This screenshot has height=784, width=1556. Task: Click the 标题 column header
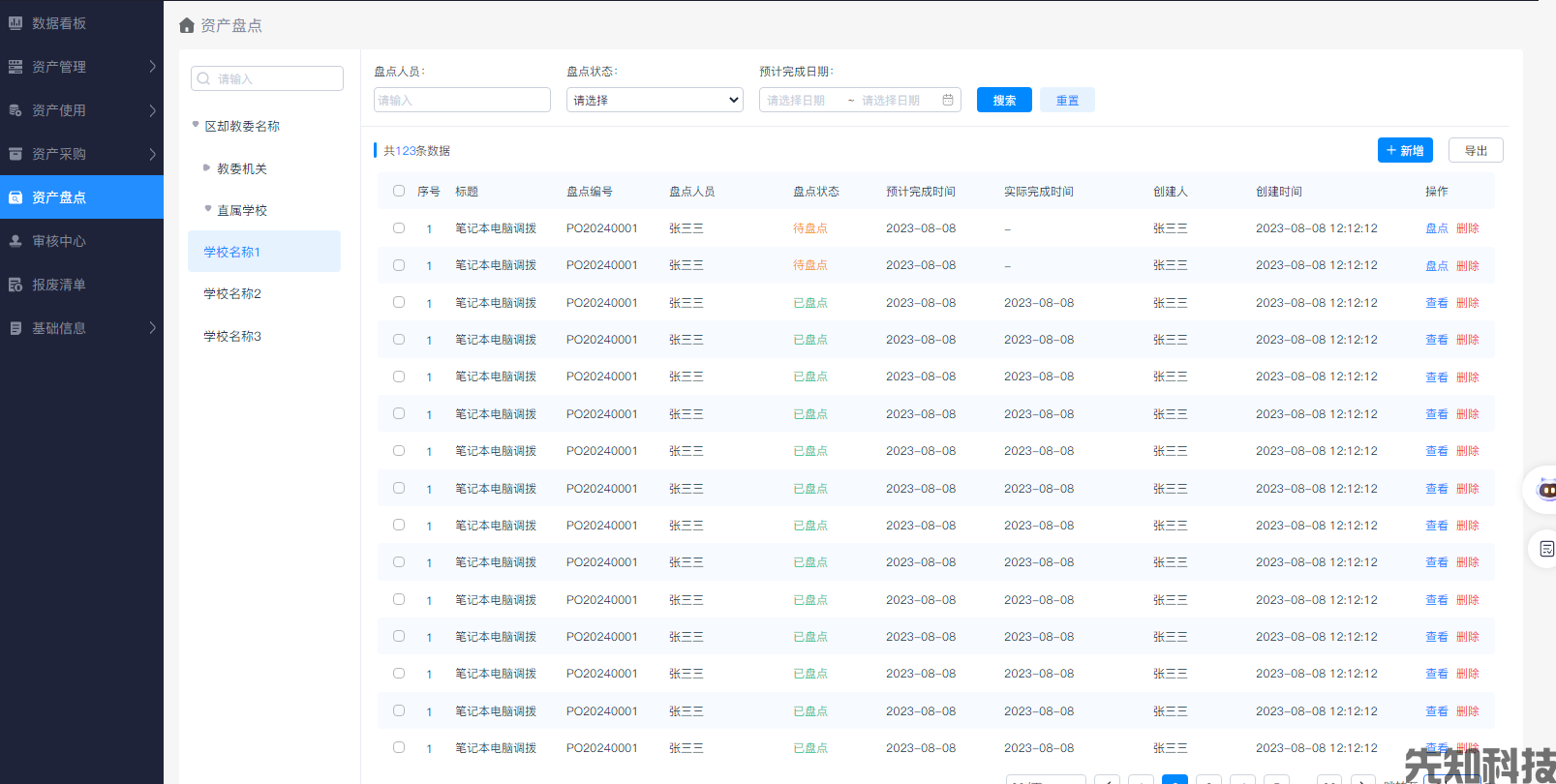[467, 192]
